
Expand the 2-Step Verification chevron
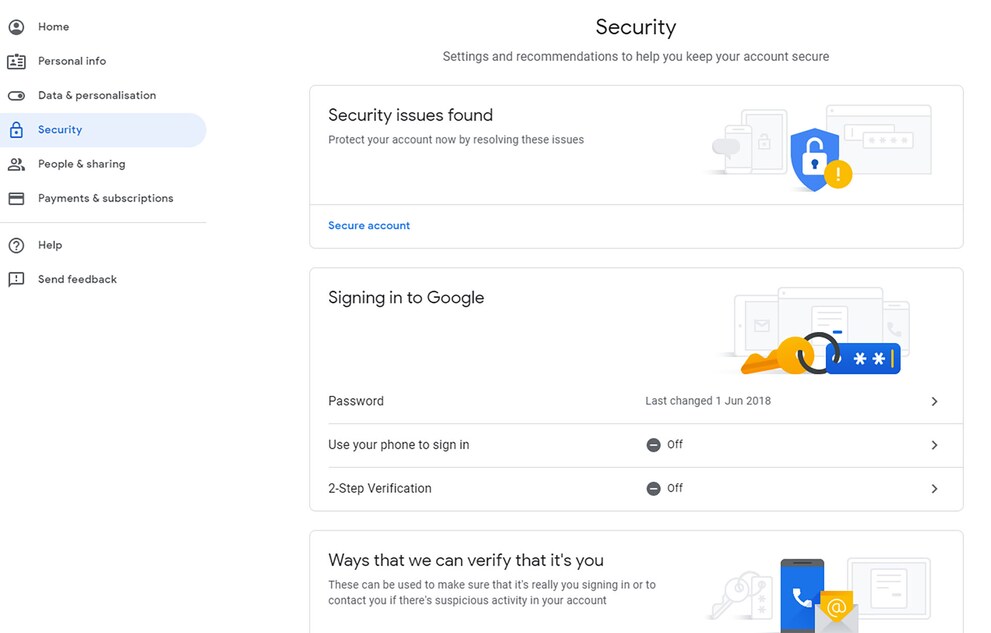(x=934, y=488)
